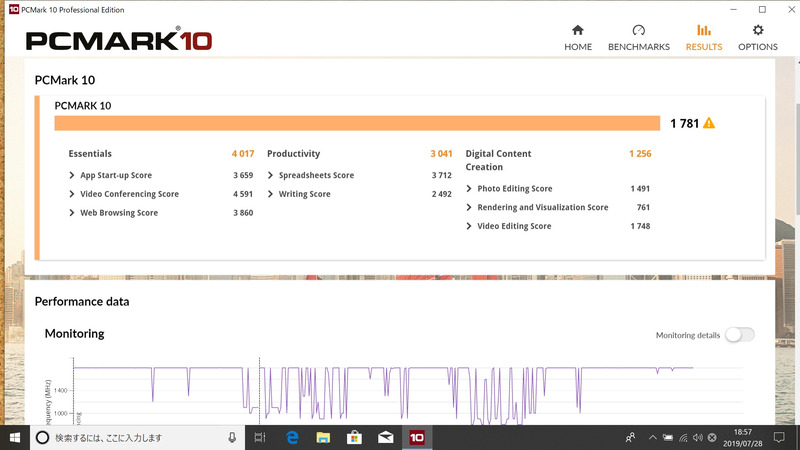Open Microsoft Edge from the taskbar

click(x=292, y=437)
